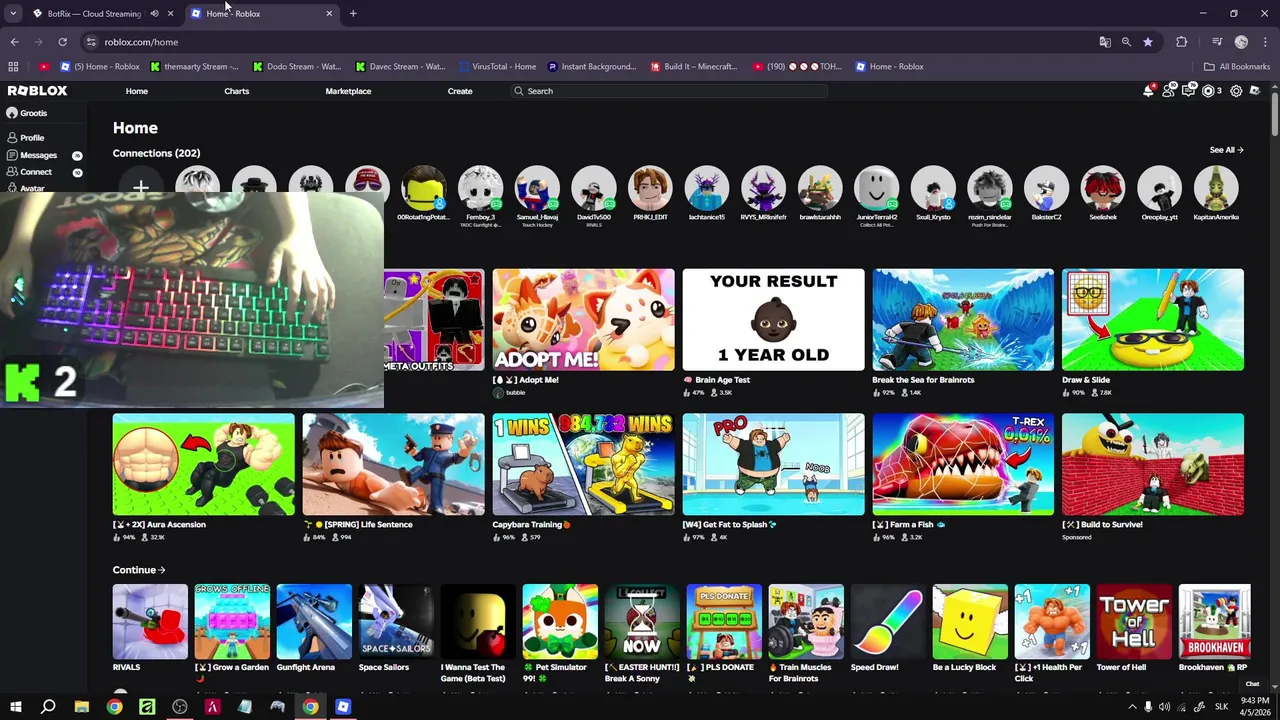Open Charts in Roblox navbar

pos(237,91)
